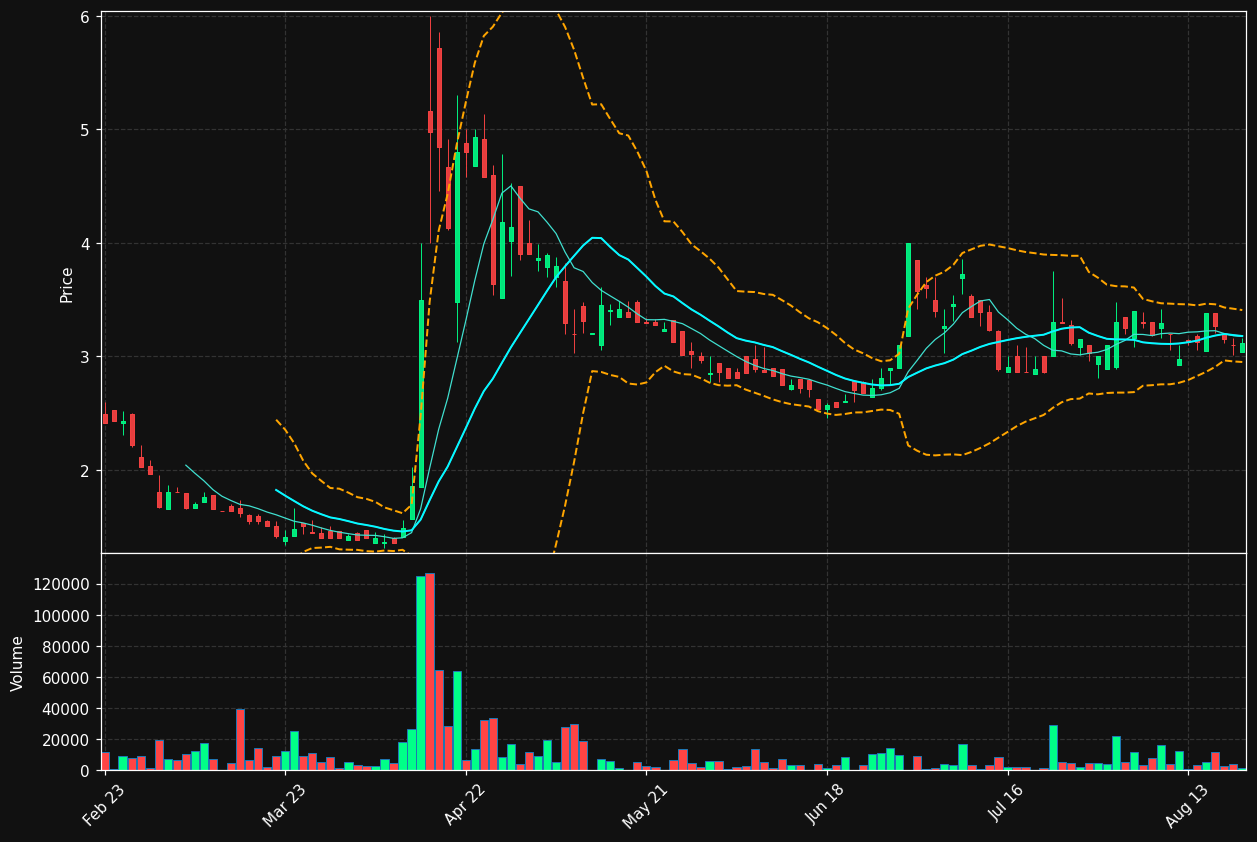Click the Volume axis label
This screenshot has height=842, width=1257.
(x=18, y=663)
